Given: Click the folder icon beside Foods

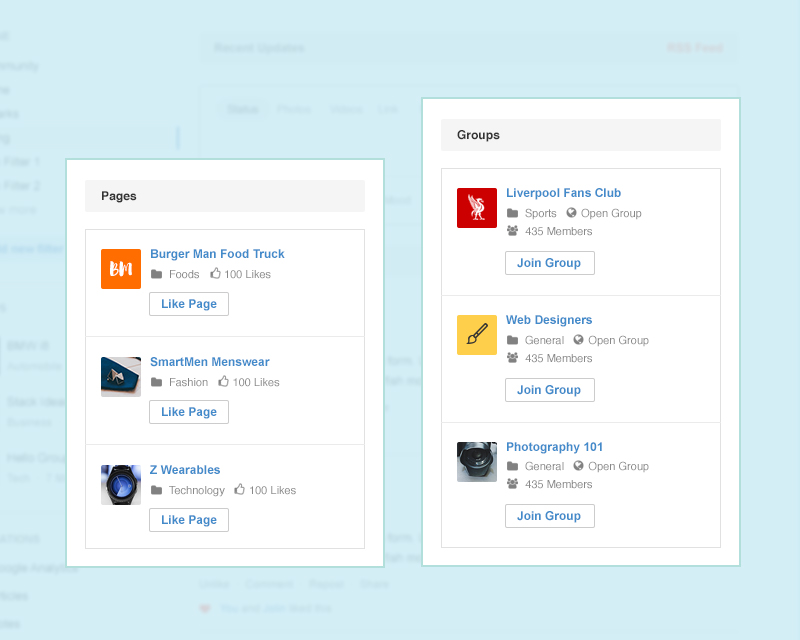Looking at the screenshot, I should (x=157, y=275).
